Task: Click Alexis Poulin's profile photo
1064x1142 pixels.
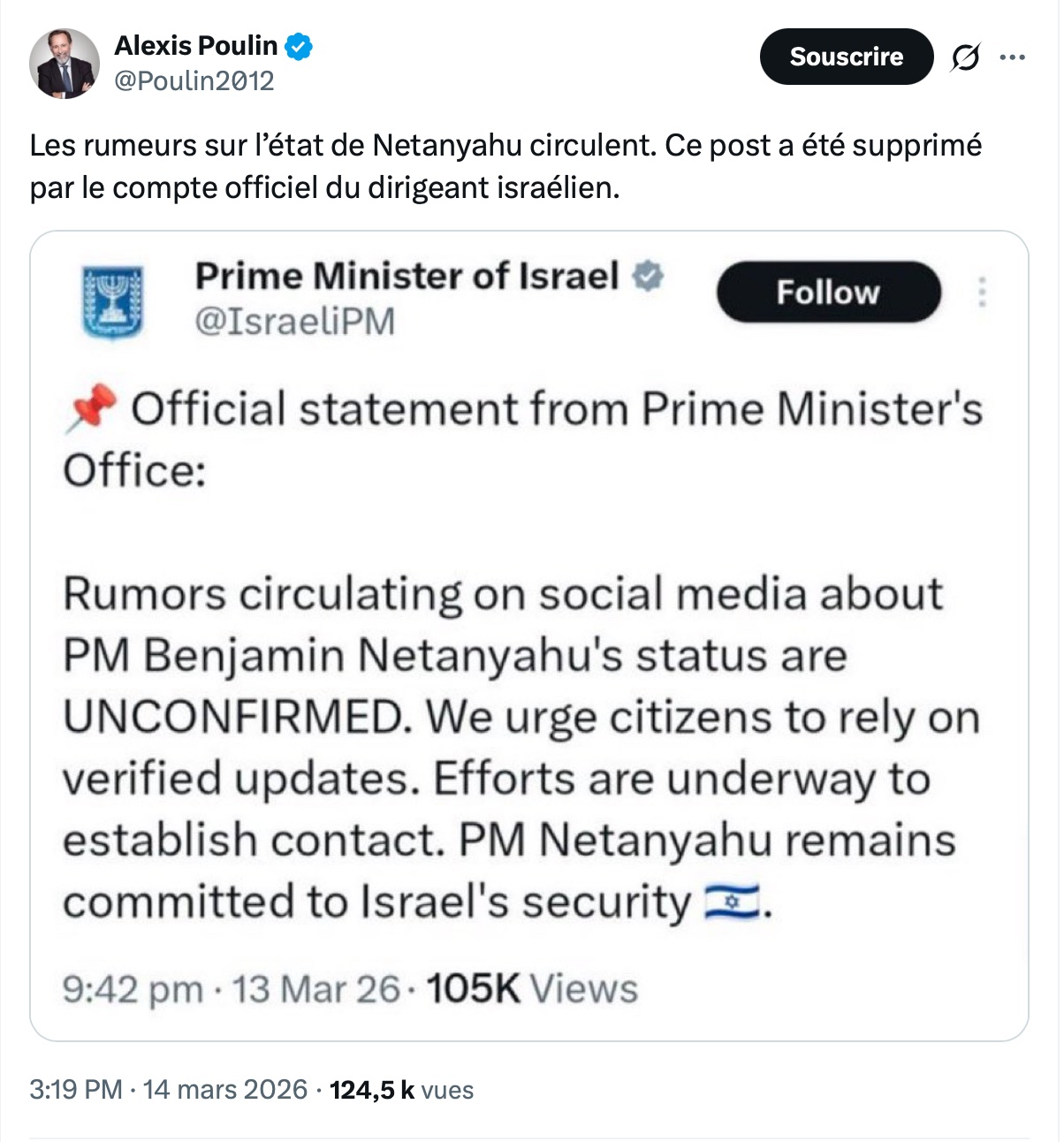Action: (65, 64)
